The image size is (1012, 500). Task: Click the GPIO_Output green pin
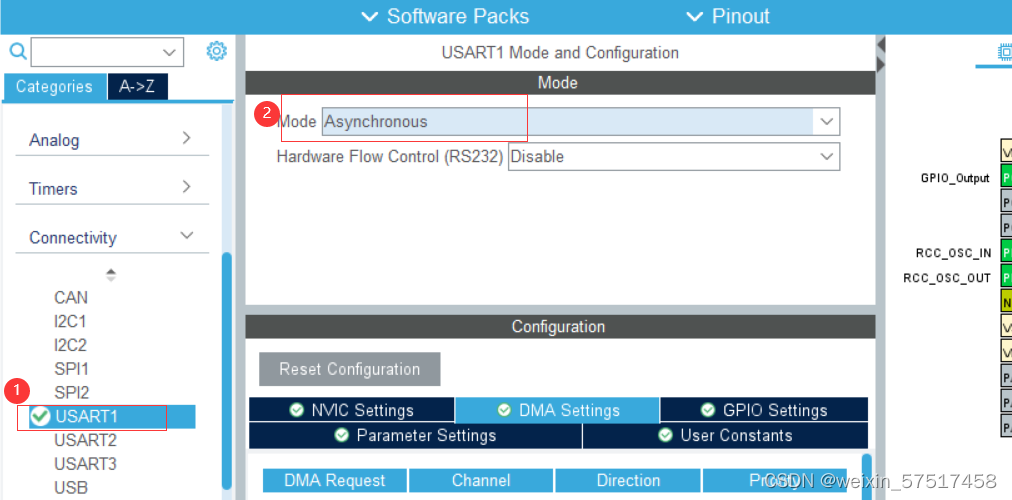point(1006,176)
